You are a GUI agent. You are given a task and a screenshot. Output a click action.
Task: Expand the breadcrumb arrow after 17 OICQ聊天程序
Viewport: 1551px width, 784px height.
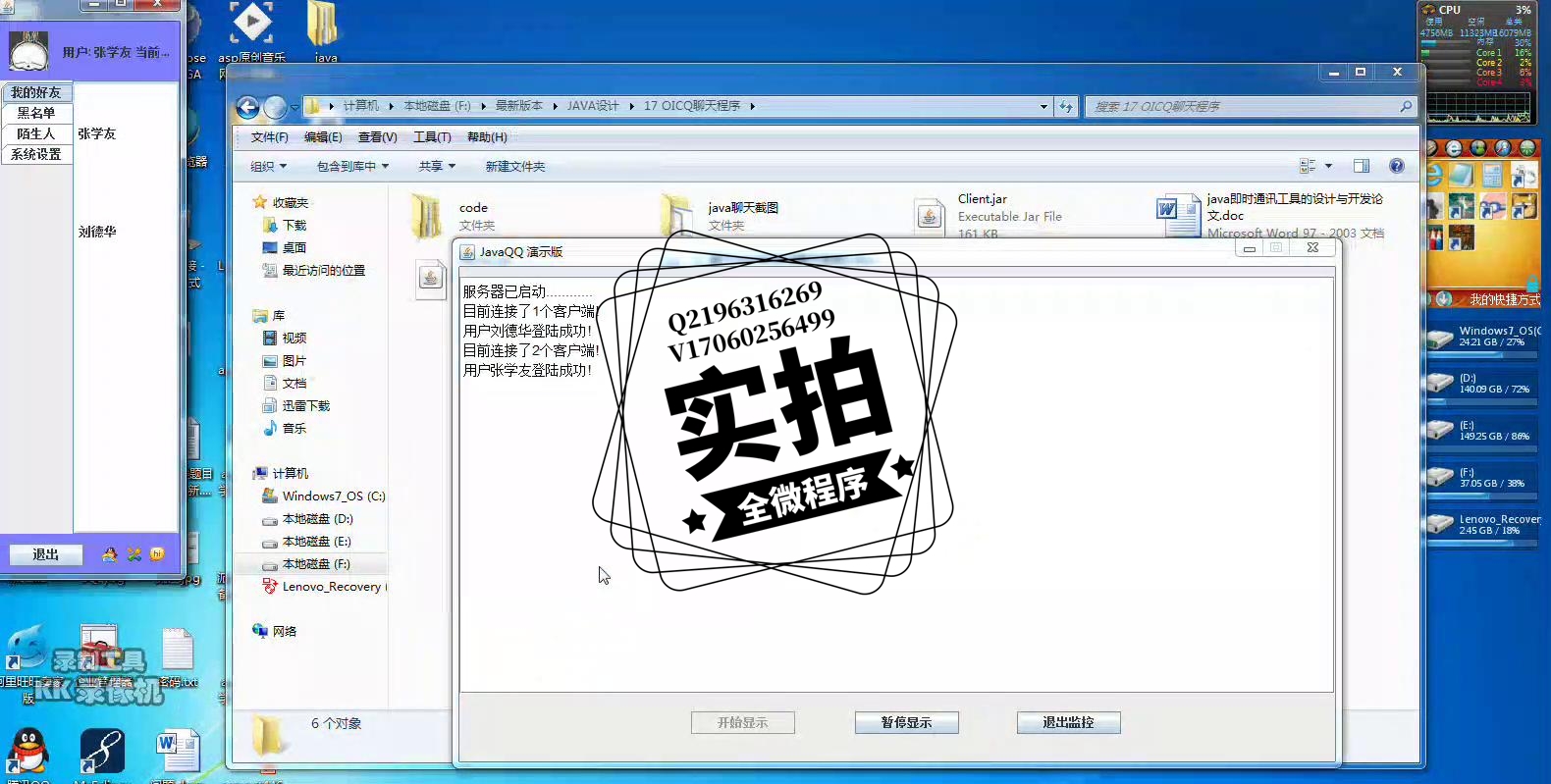pos(752,106)
